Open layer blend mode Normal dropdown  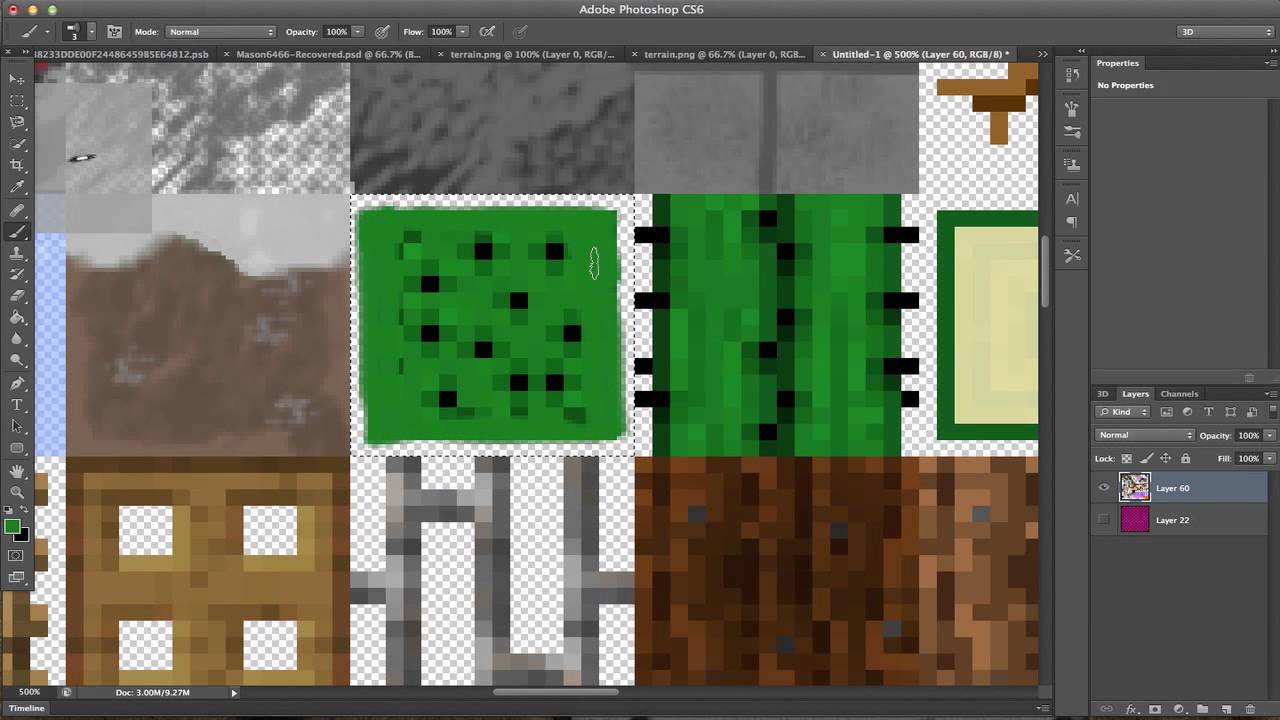(1145, 435)
